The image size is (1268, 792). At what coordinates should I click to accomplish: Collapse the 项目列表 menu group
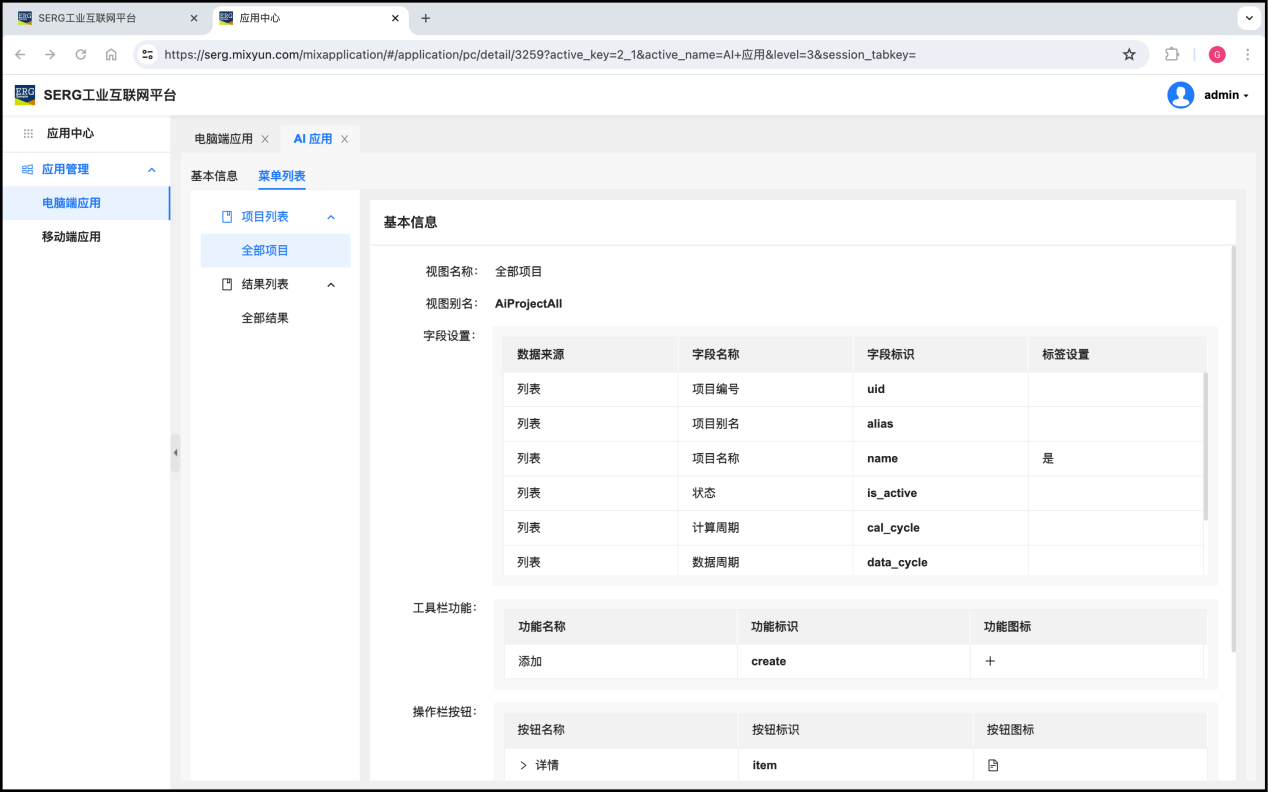[x=331, y=217]
